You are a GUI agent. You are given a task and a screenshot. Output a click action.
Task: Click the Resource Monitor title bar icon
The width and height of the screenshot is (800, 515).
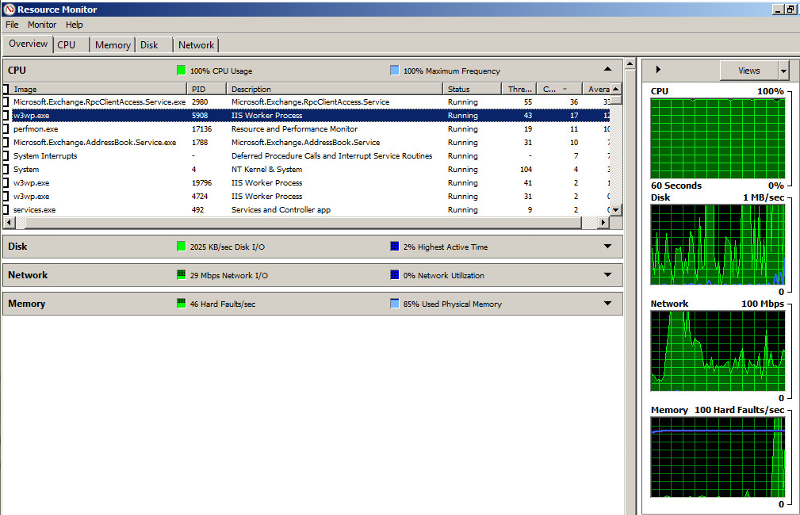[9, 9]
